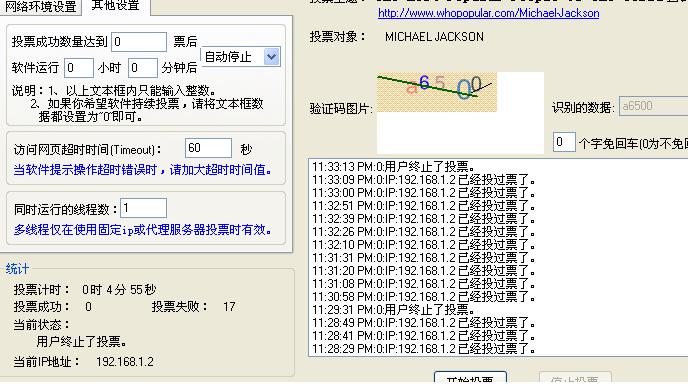Select log entry at 11:32:51 PM
The image size is (688, 384).
click(x=424, y=206)
